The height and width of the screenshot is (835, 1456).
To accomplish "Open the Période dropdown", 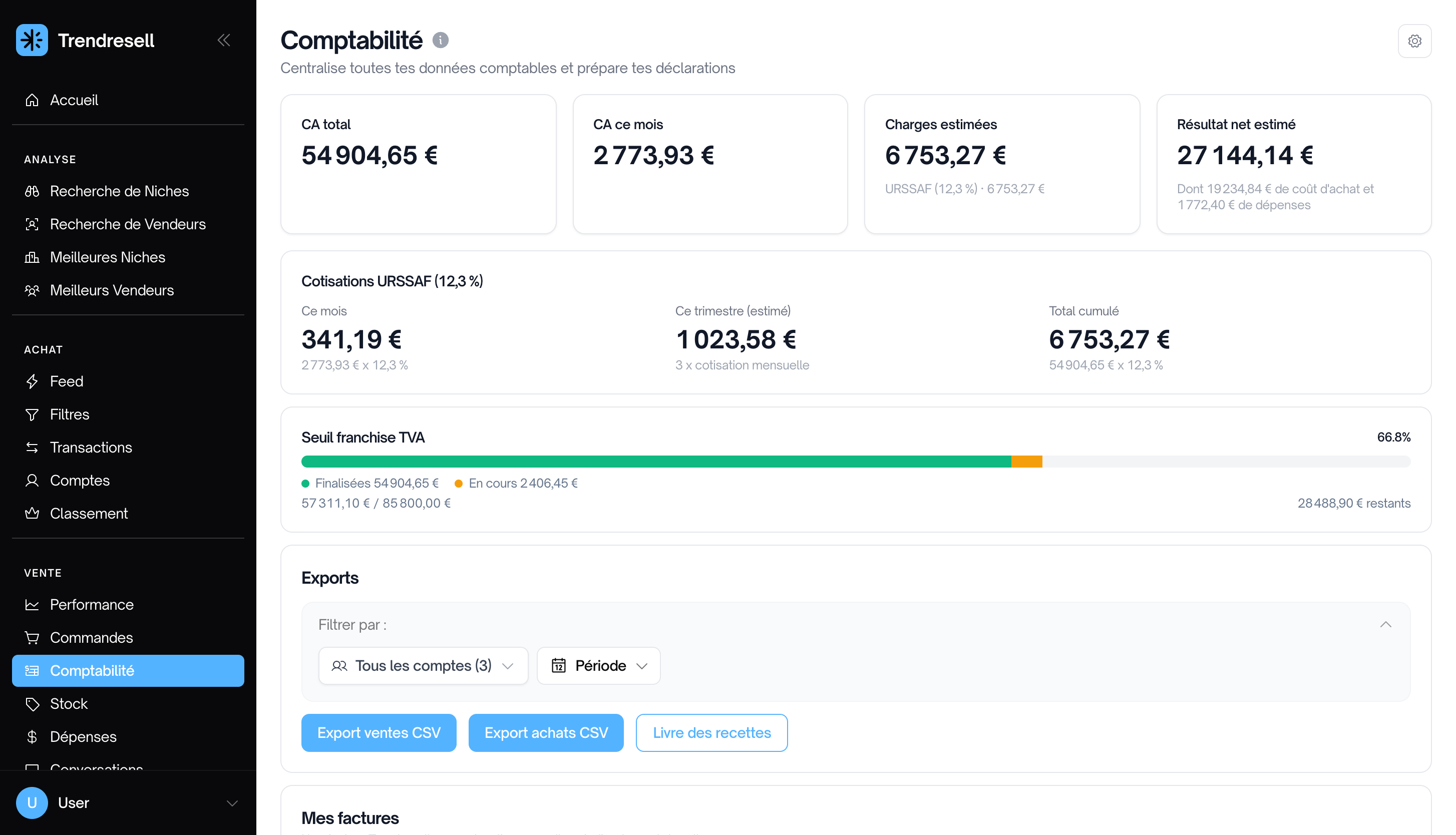I will click(x=599, y=666).
